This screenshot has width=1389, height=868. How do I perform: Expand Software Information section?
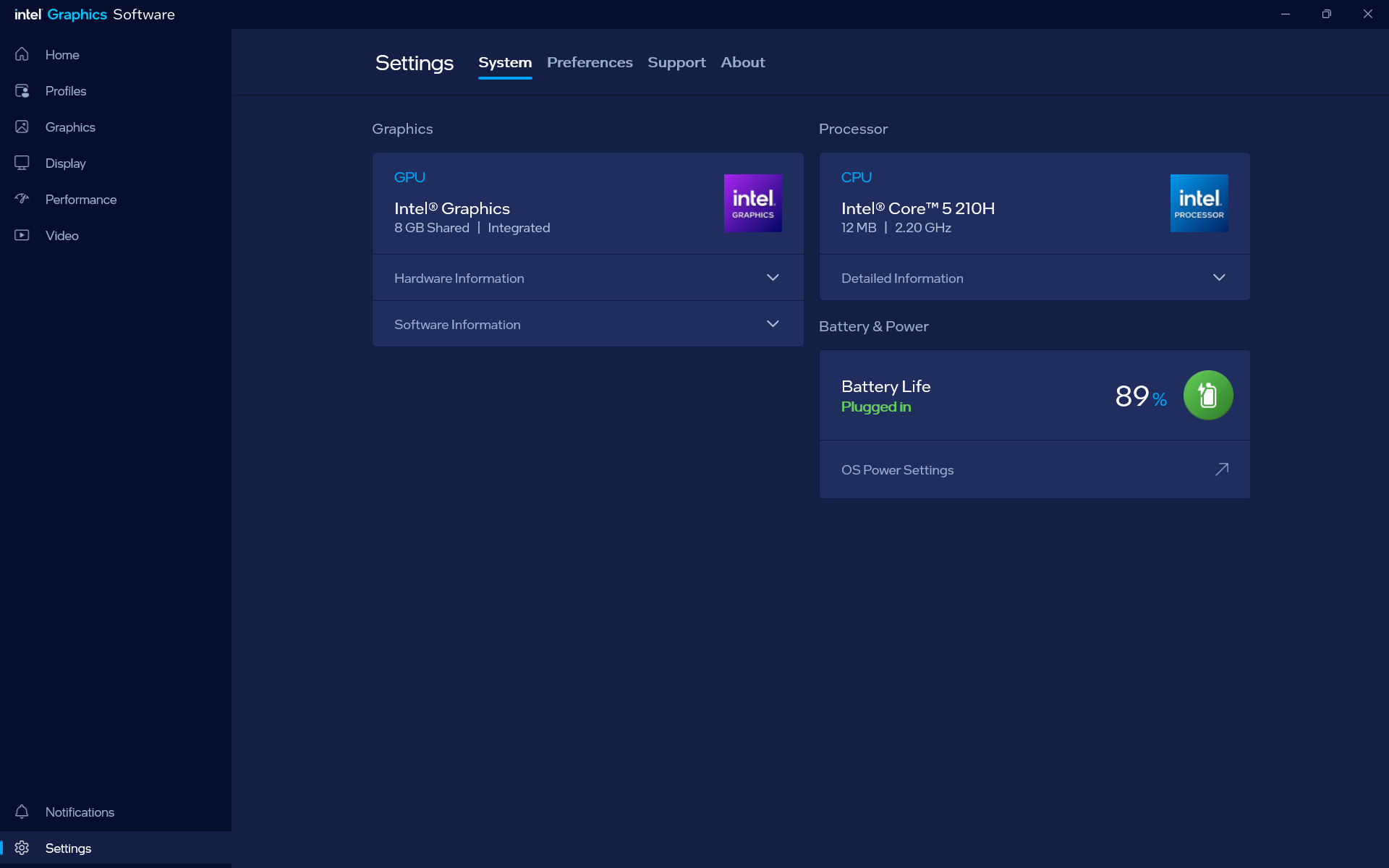pos(587,324)
